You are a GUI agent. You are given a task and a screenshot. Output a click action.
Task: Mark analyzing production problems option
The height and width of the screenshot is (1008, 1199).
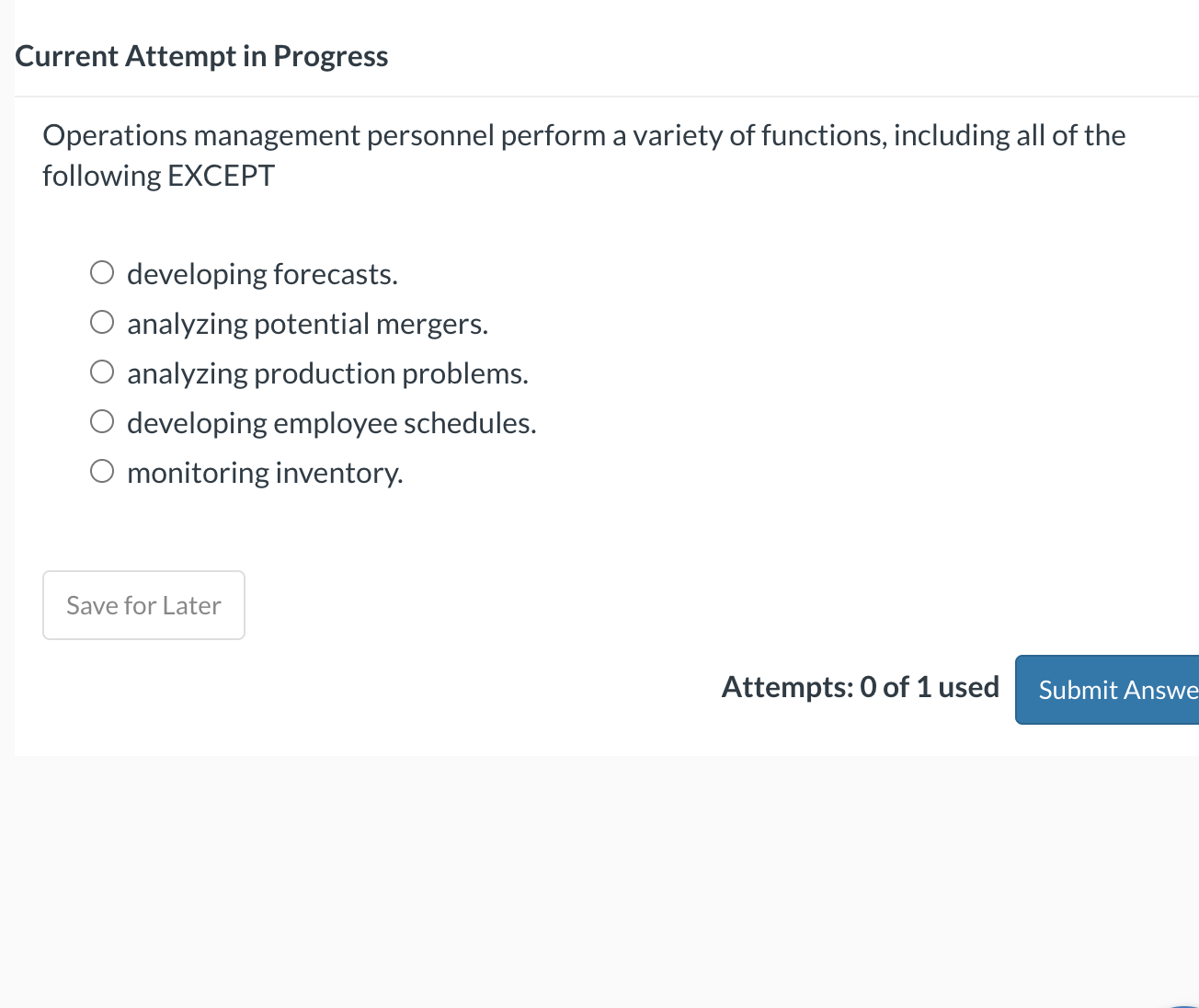[x=101, y=371]
